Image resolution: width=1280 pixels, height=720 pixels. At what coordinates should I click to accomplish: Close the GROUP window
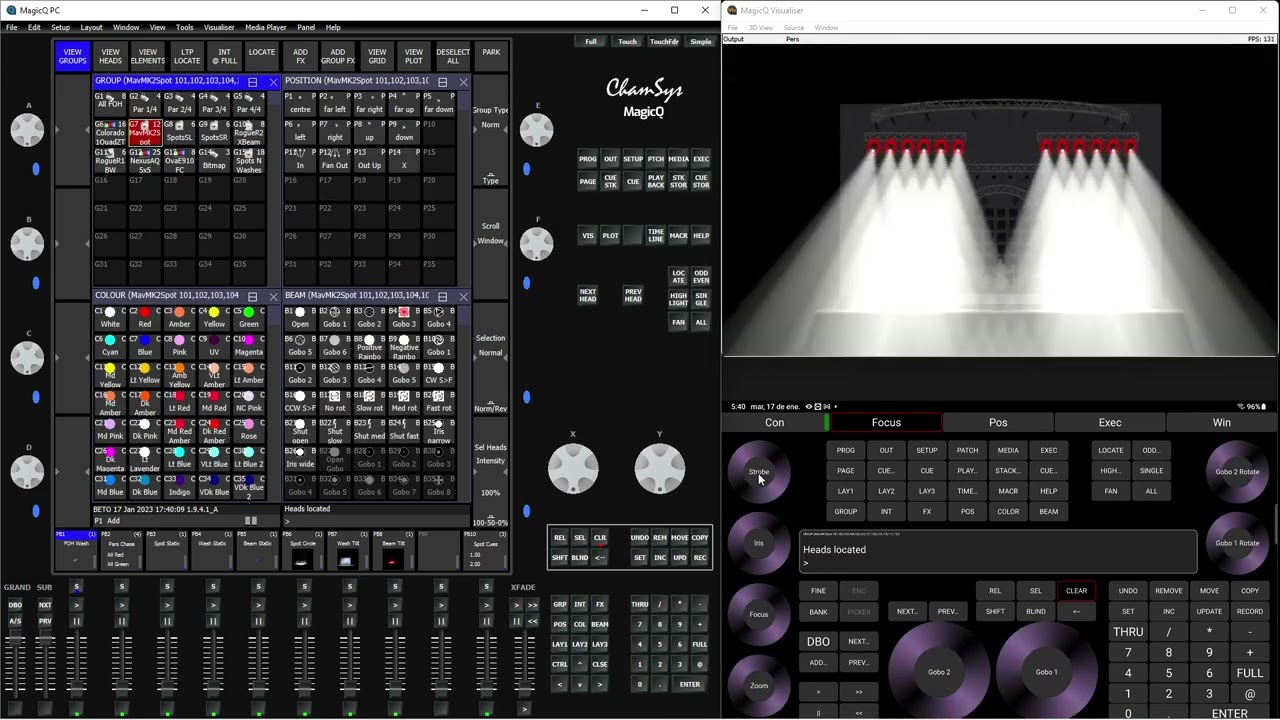(x=273, y=82)
